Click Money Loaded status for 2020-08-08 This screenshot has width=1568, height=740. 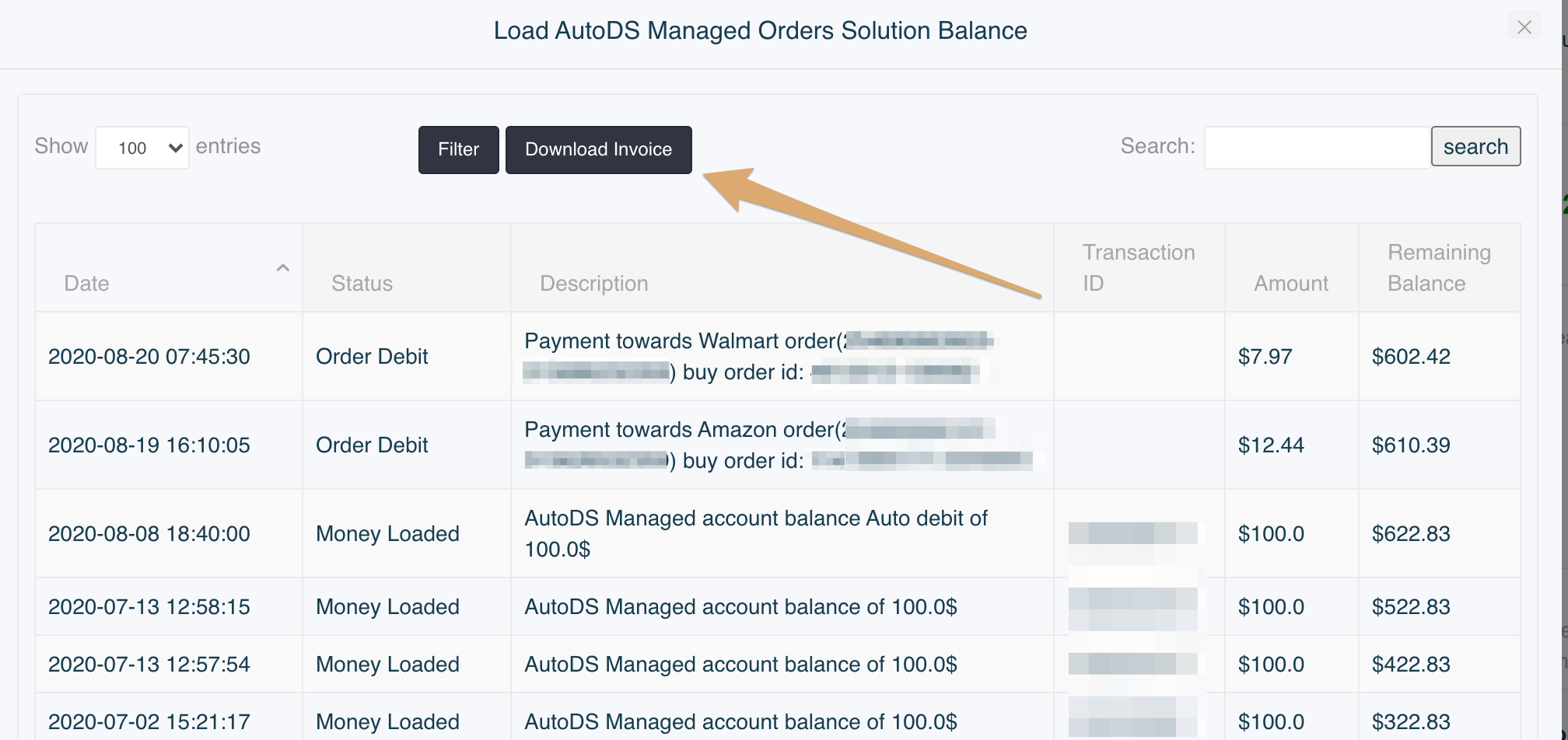click(387, 534)
